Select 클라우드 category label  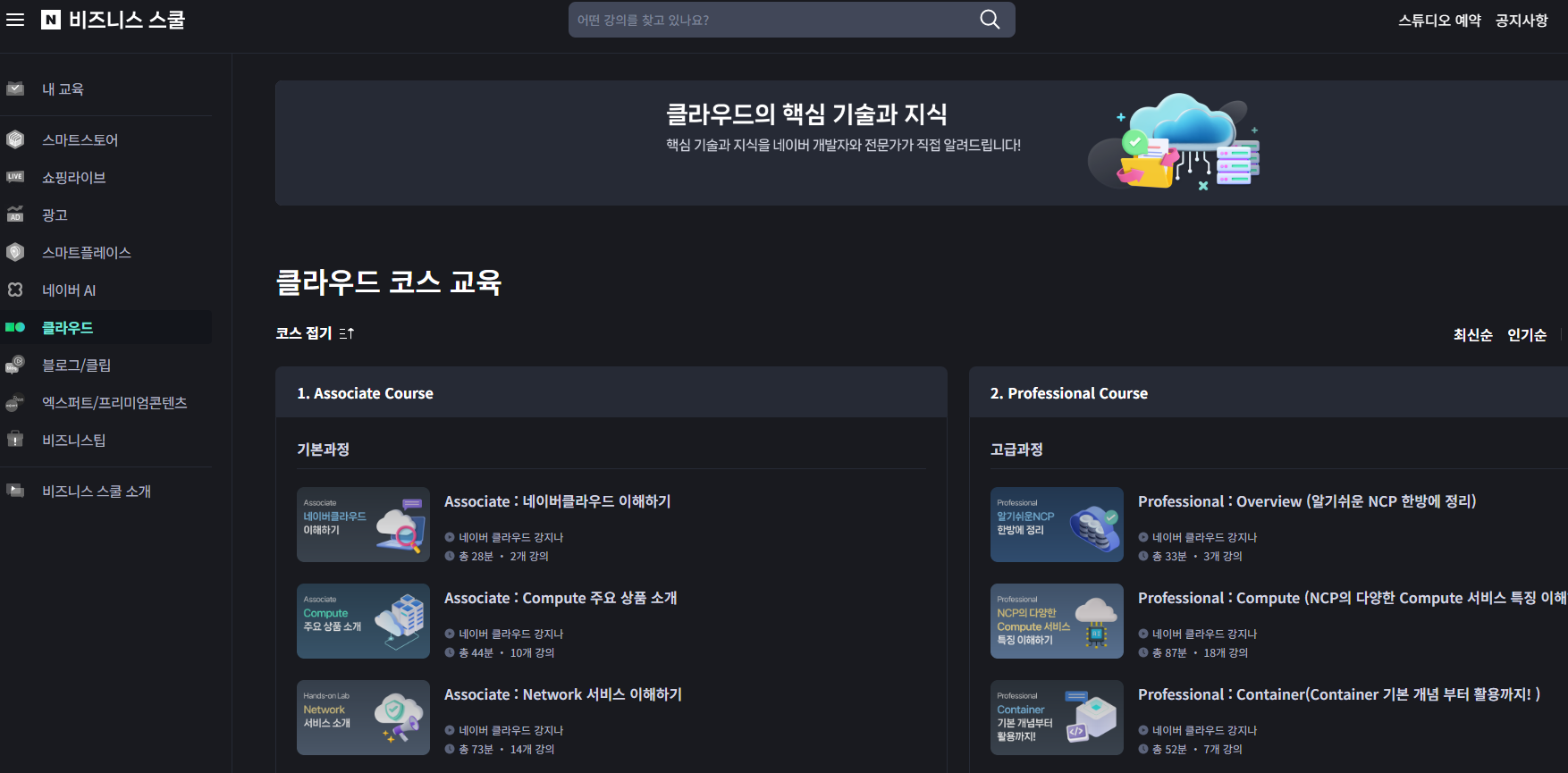[68, 328]
